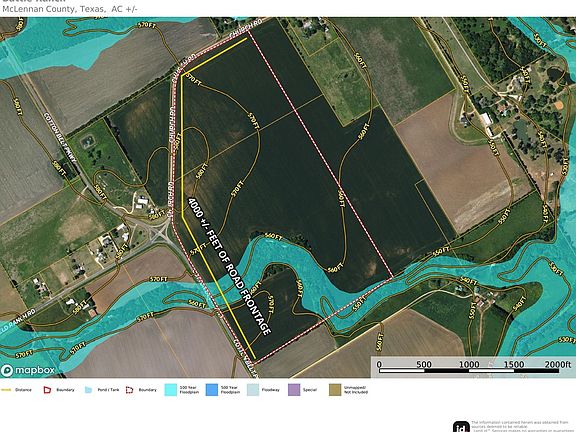Screen dimensions: 576x432
Task: Click the mapbox logo on the map
Action: tap(28, 370)
